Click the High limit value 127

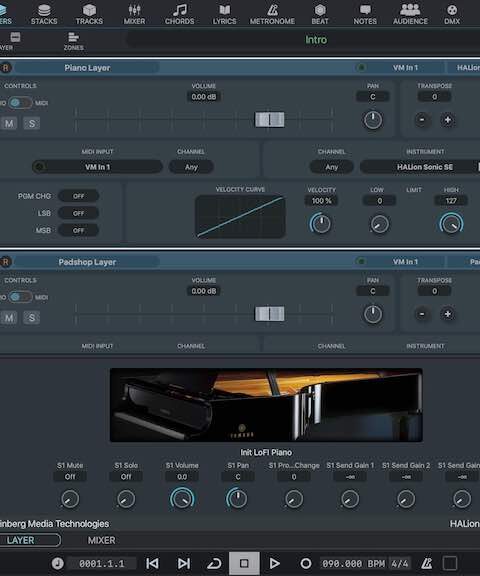coord(451,201)
